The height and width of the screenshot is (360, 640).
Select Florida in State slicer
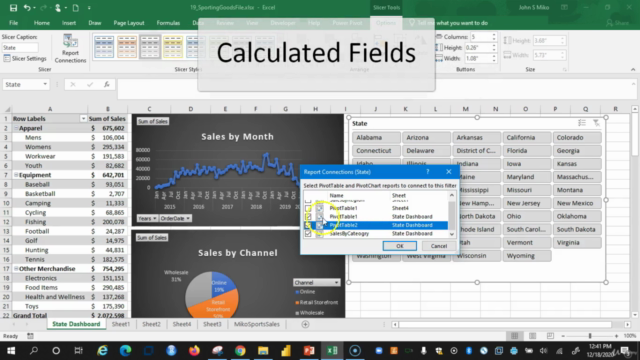pos(527,151)
